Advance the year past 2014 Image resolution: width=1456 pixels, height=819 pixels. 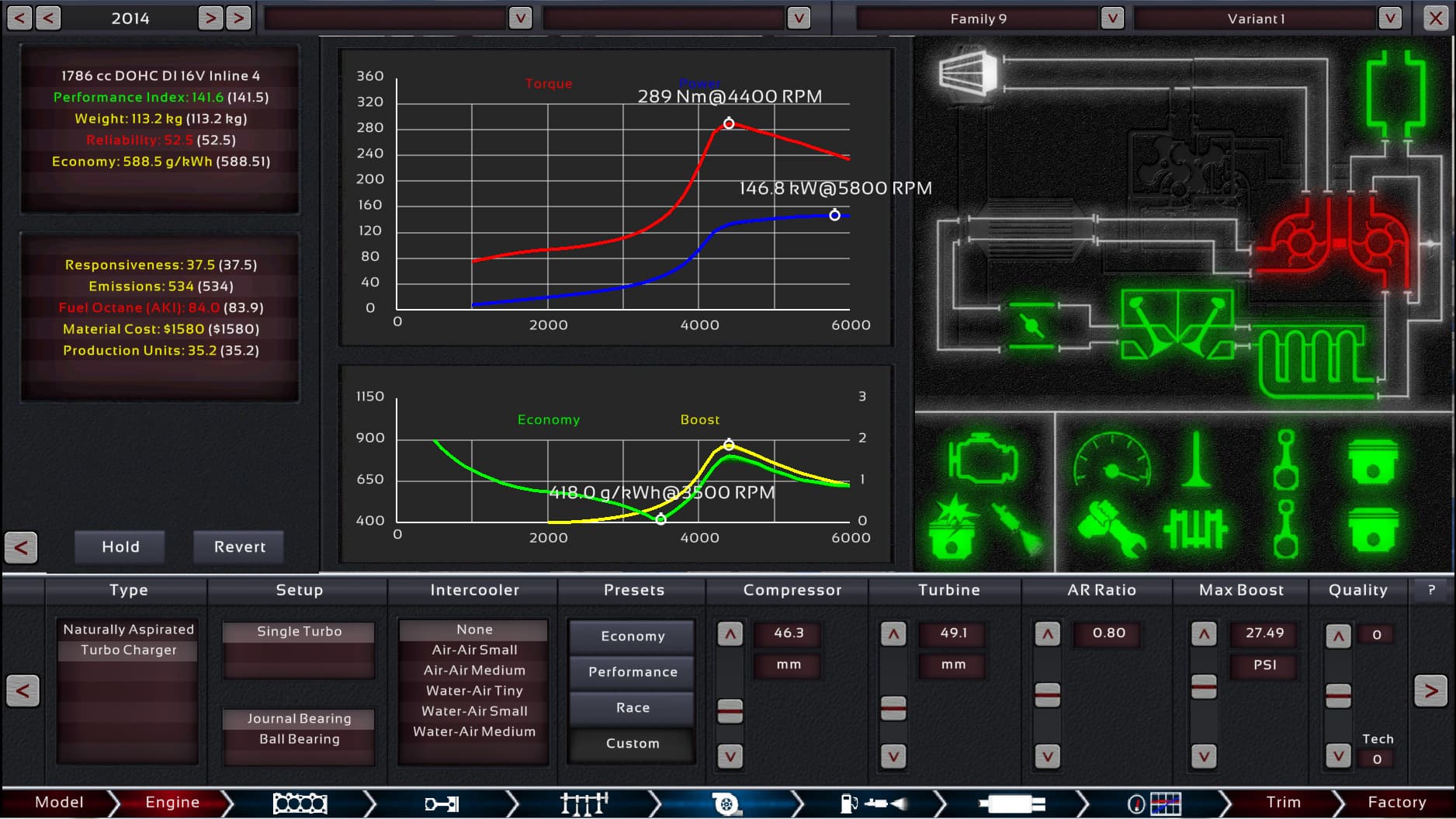tap(210, 17)
